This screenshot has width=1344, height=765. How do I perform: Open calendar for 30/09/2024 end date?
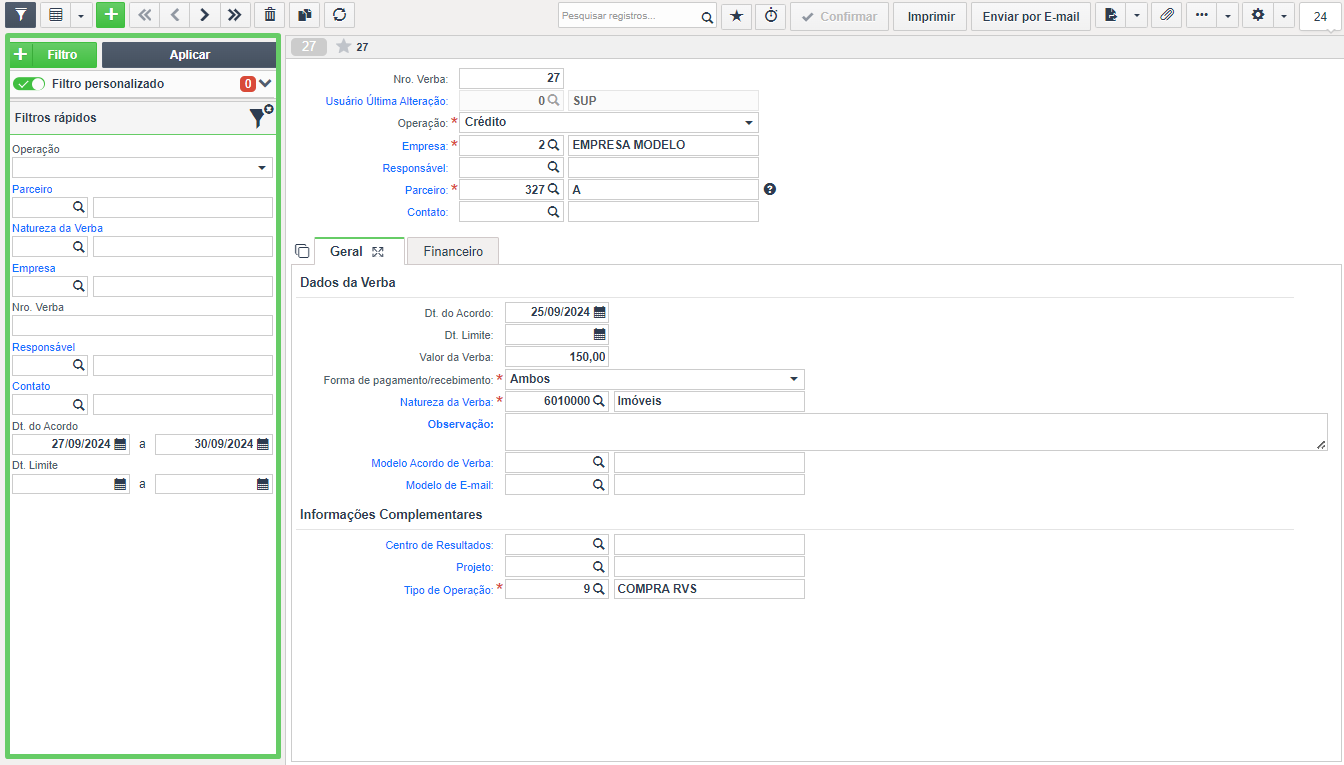pos(263,444)
